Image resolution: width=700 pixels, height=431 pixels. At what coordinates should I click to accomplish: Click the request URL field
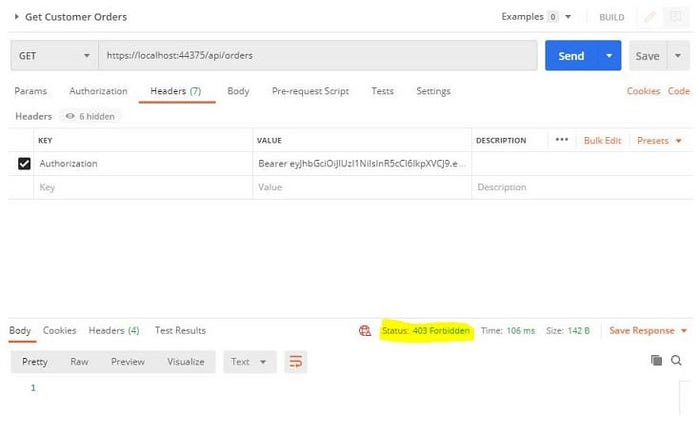click(x=317, y=55)
